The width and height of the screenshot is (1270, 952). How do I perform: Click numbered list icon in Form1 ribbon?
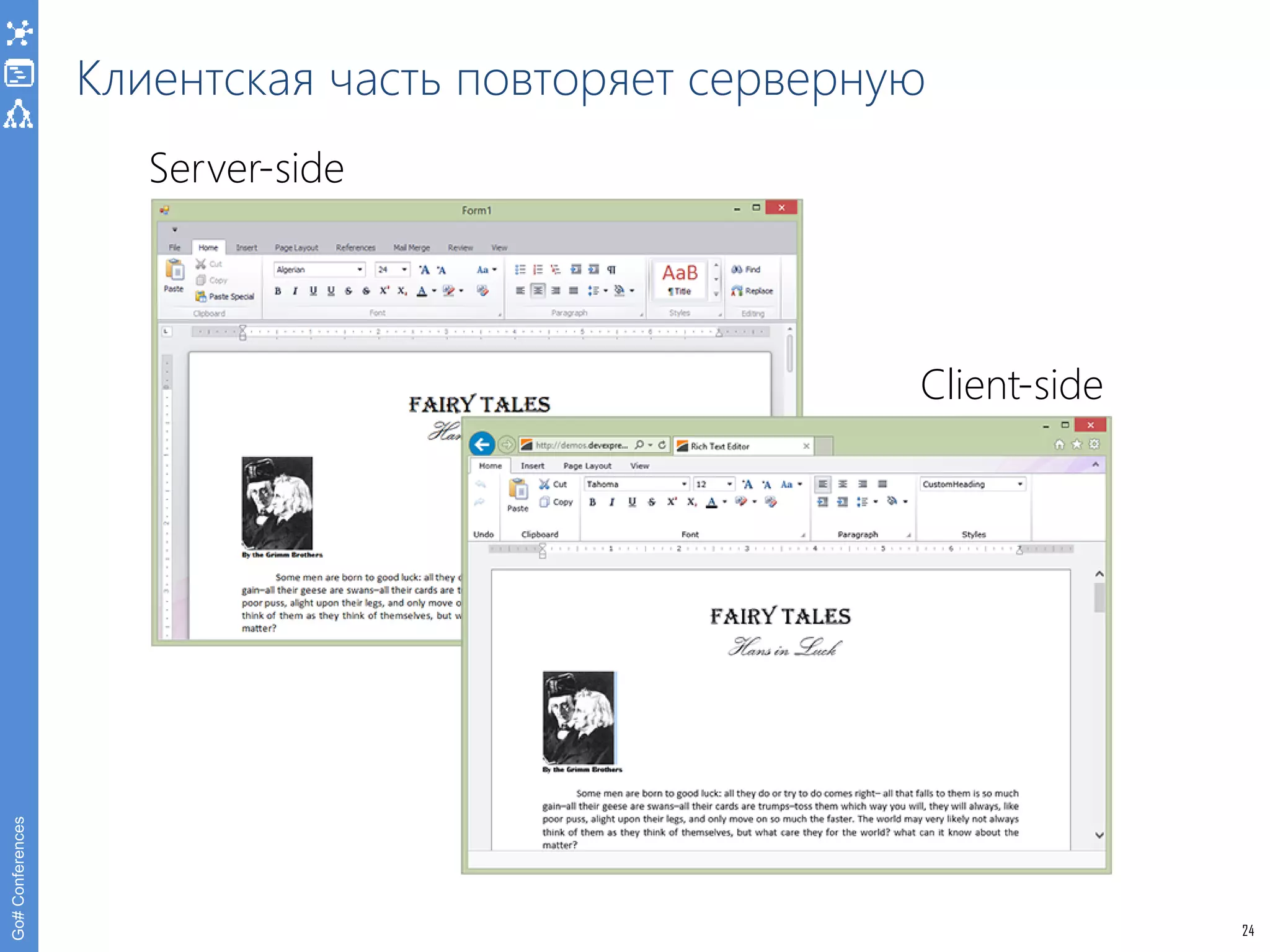click(x=538, y=270)
